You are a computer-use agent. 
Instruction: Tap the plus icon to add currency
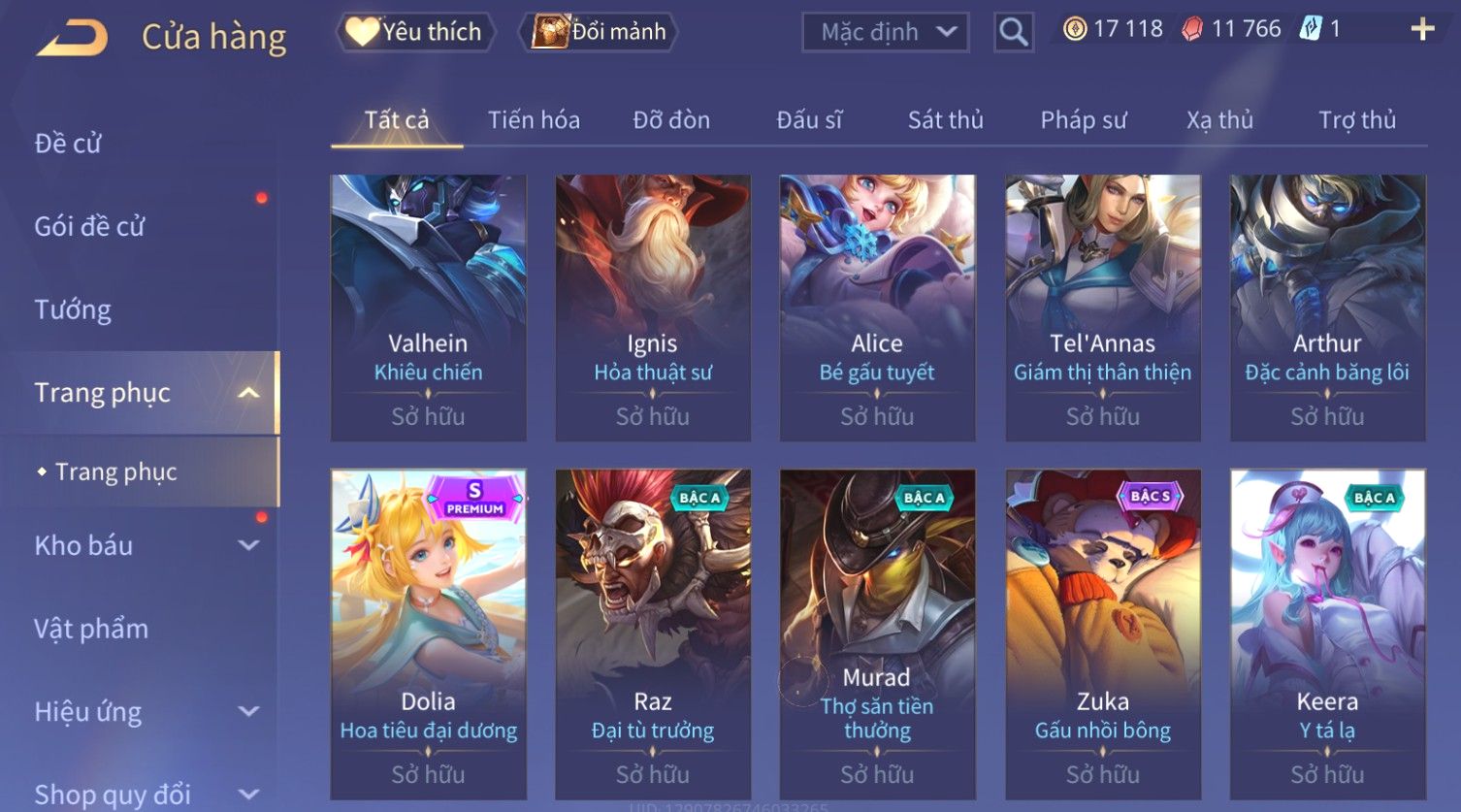pos(1422,30)
